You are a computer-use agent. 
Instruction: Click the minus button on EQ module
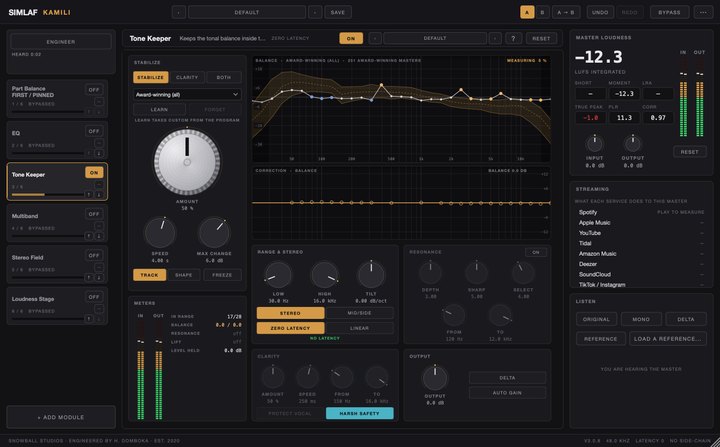[x=99, y=143]
